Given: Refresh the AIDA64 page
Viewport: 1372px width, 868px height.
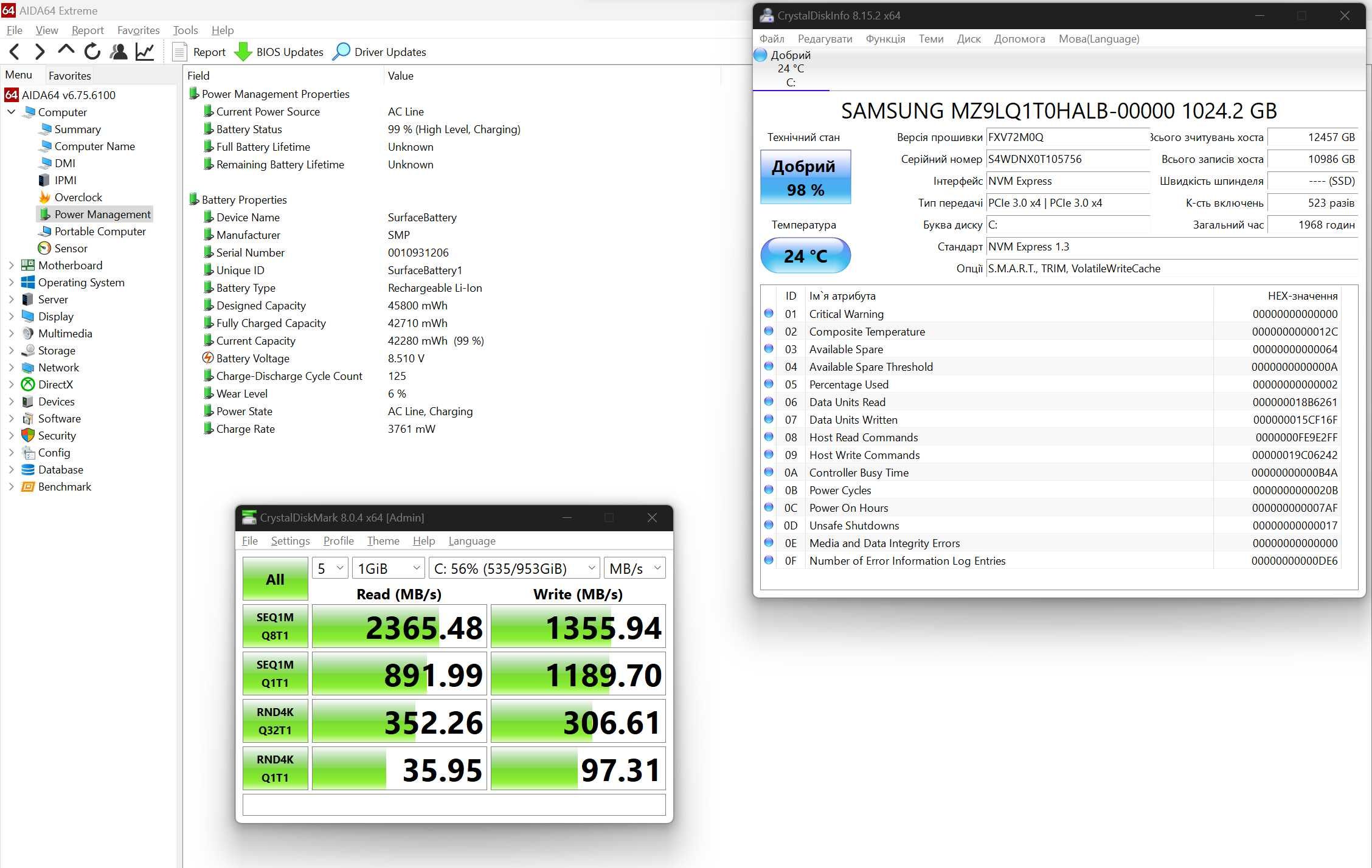Looking at the screenshot, I should [92, 52].
